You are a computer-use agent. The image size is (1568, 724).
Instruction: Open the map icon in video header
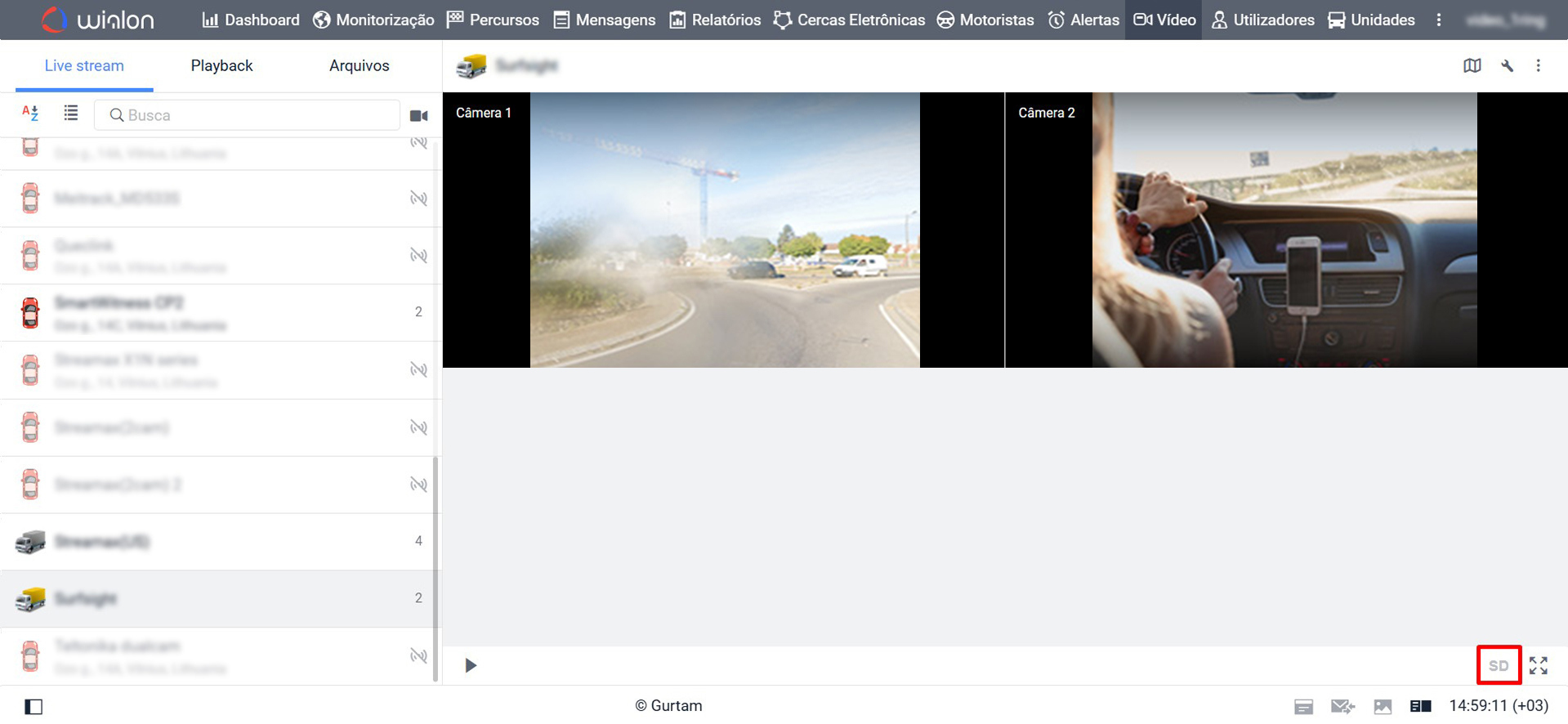[x=1472, y=66]
